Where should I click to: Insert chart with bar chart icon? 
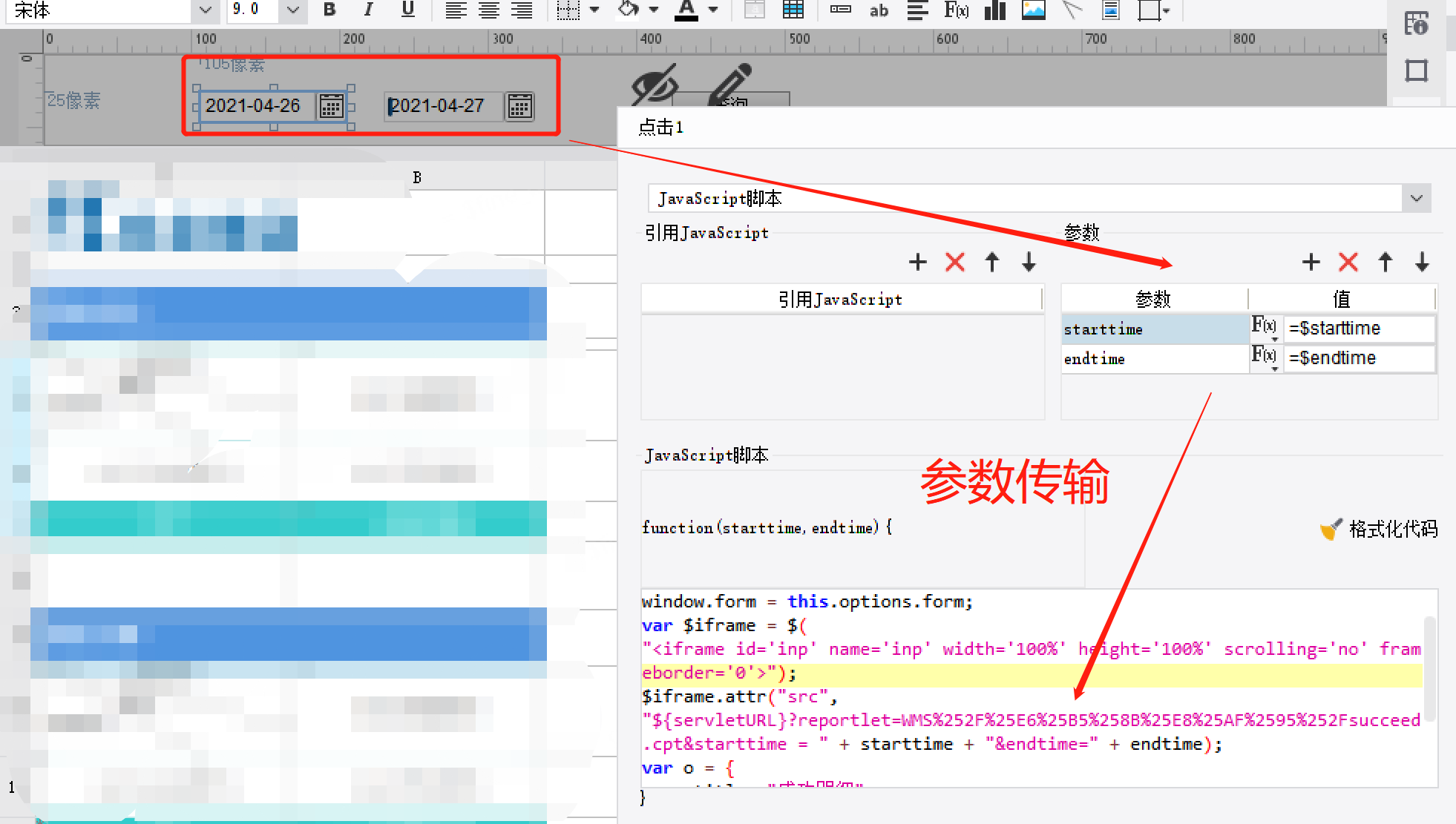pos(994,10)
